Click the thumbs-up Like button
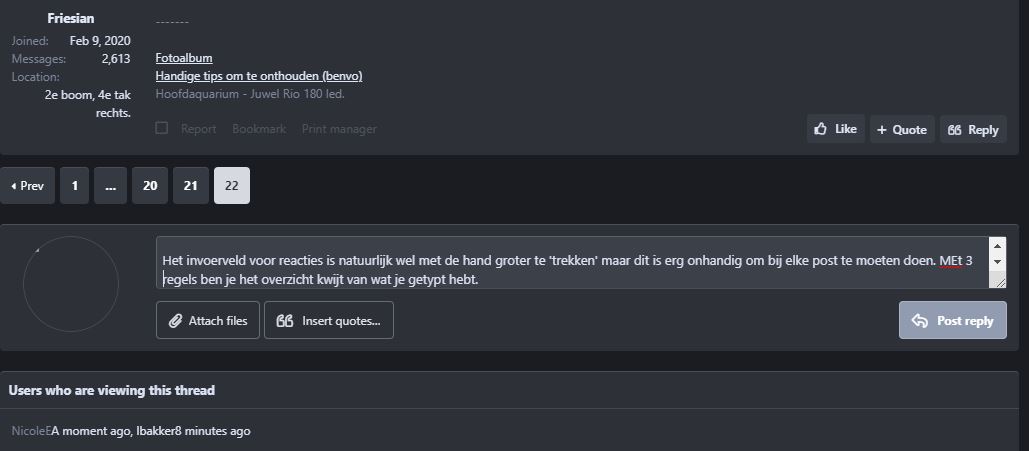This screenshot has height=451, width=1029. pos(835,129)
